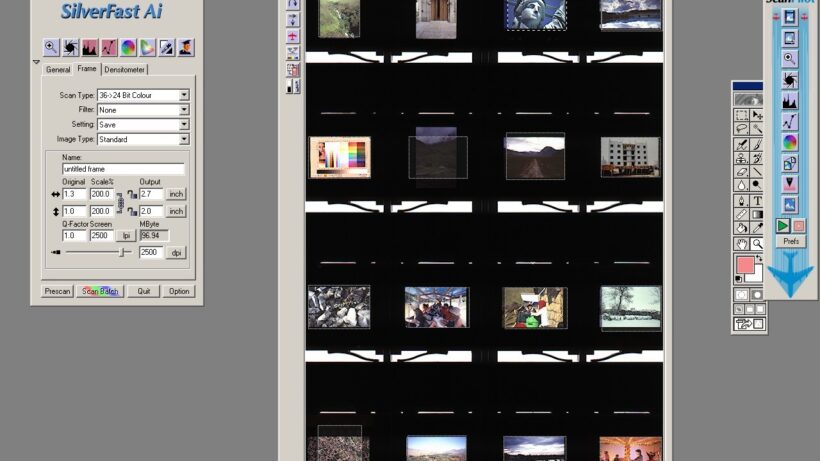Switch to the General tab
Screen dimensions: 820x461
58,70
